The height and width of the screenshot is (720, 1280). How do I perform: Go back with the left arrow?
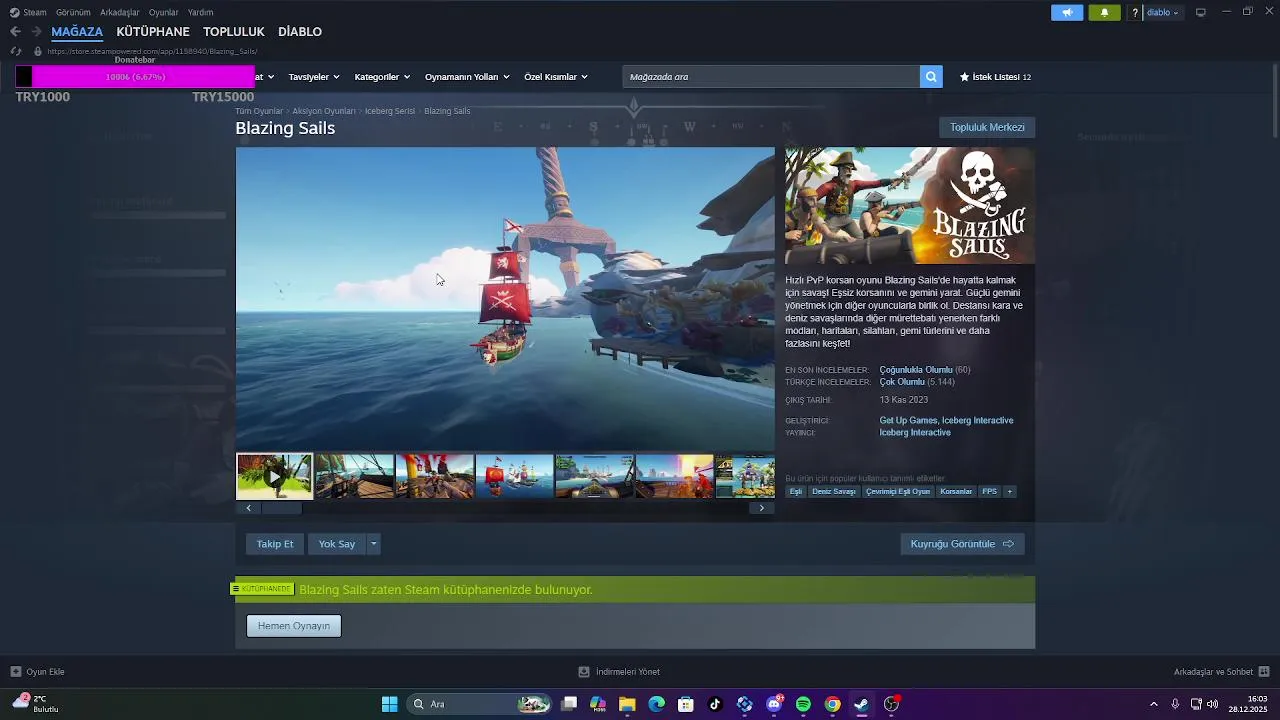pyautogui.click(x=15, y=32)
